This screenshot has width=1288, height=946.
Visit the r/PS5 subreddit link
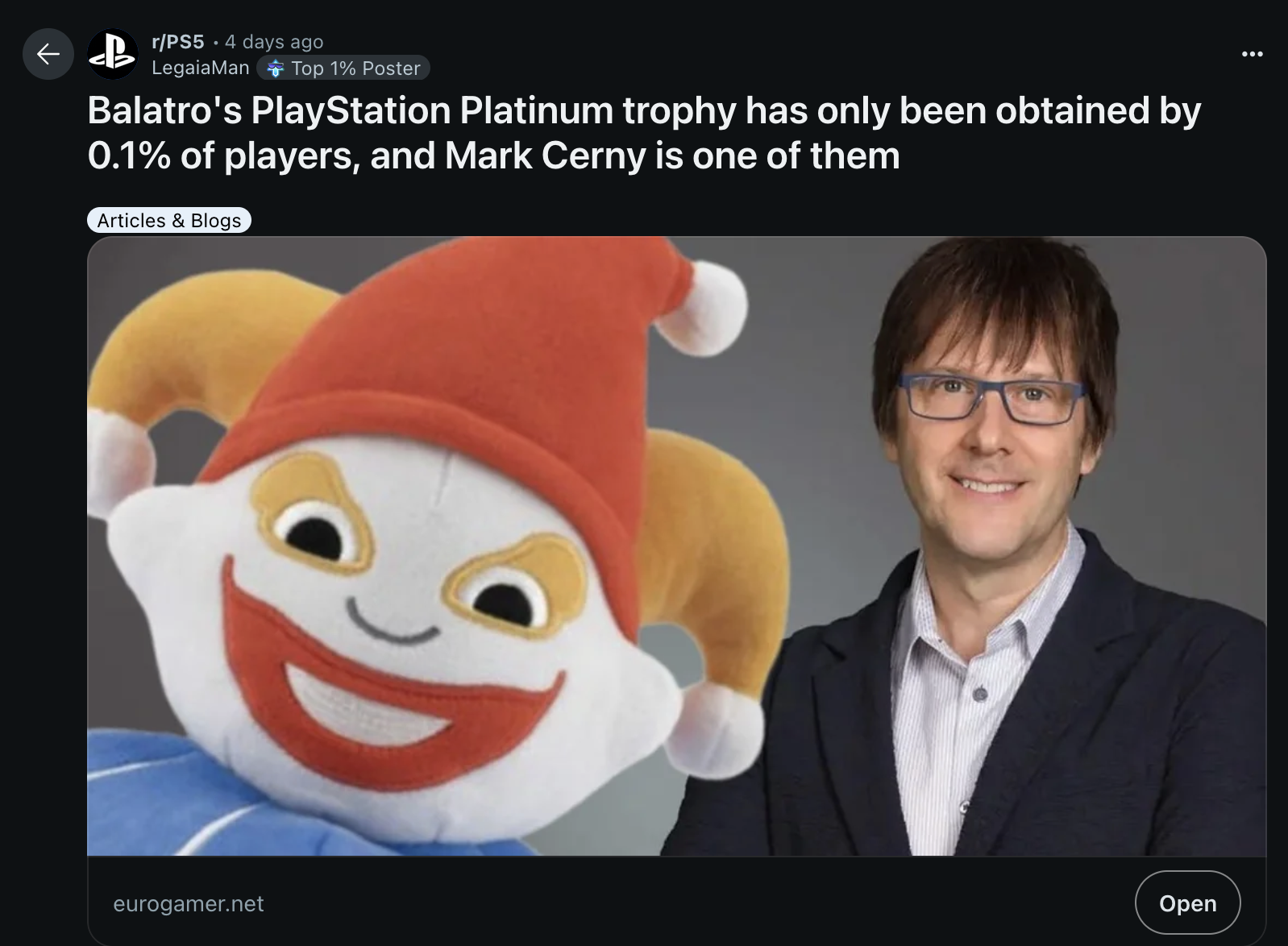coord(178,41)
